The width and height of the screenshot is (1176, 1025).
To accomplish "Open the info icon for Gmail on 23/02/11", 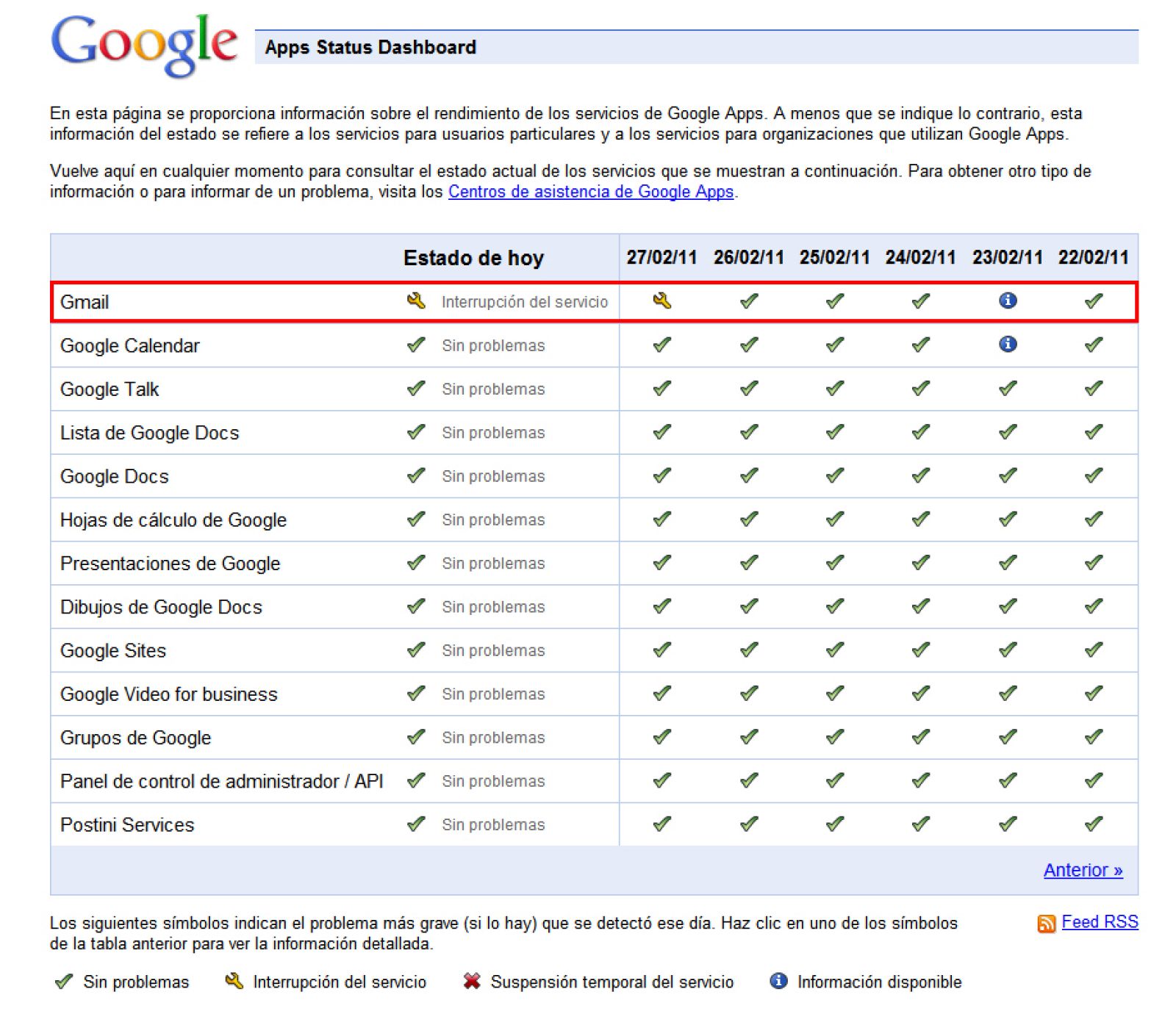I will pos(1007,301).
